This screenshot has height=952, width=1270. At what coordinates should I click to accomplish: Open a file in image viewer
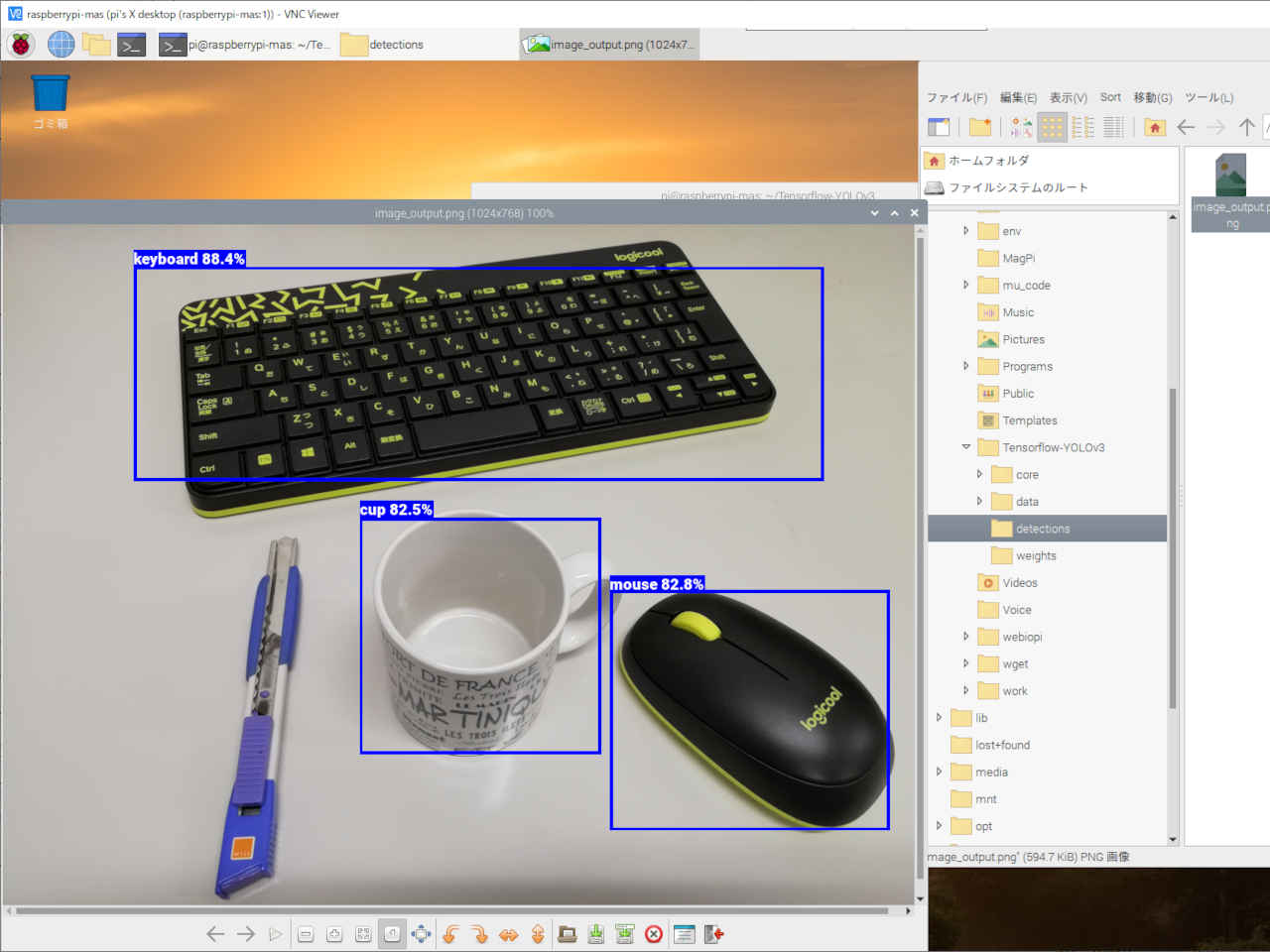[568, 934]
